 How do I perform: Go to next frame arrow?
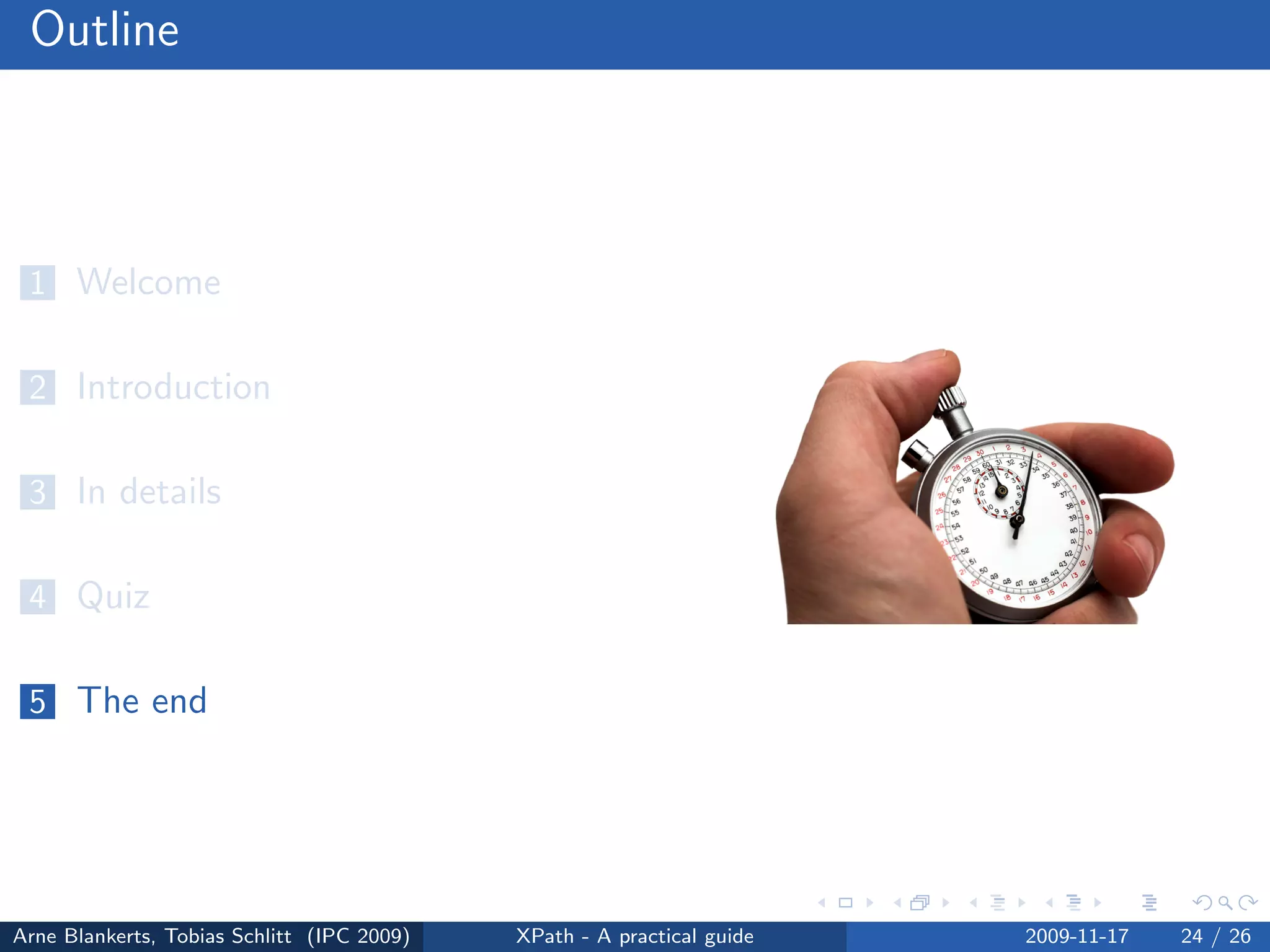pos(946,903)
